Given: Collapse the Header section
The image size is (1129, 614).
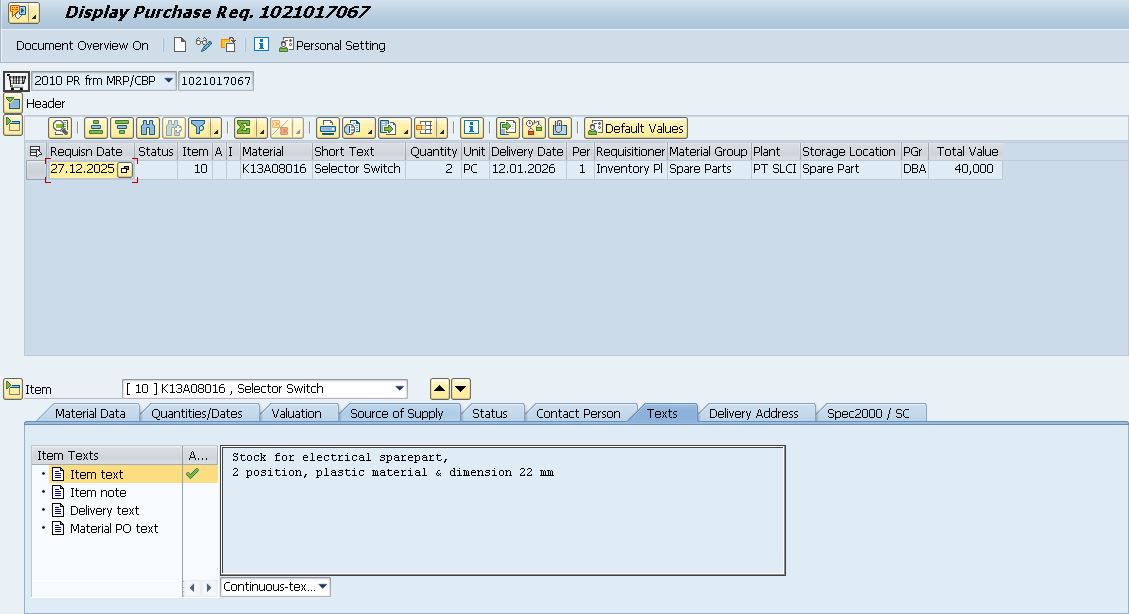Looking at the screenshot, I should tap(13, 103).
